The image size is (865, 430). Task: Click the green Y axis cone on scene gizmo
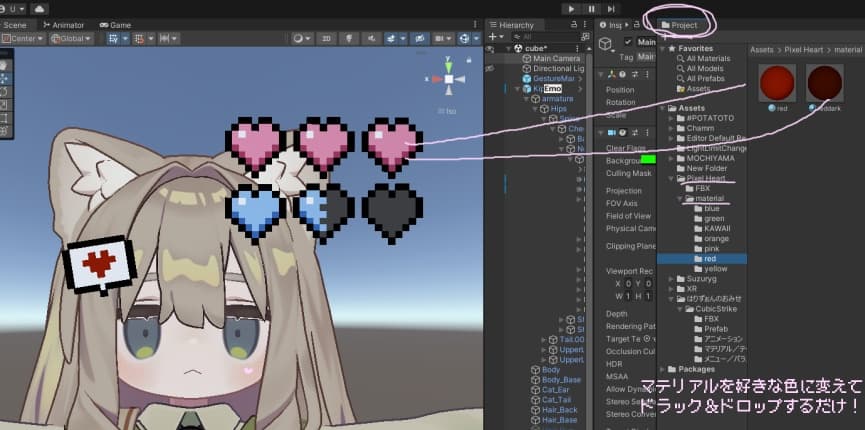[x=448, y=66]
